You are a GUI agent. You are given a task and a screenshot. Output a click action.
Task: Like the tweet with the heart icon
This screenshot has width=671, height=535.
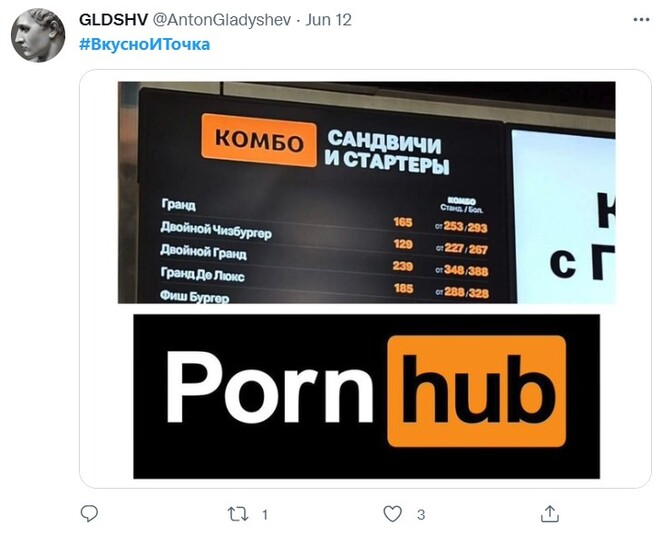[x=392, y=514]
